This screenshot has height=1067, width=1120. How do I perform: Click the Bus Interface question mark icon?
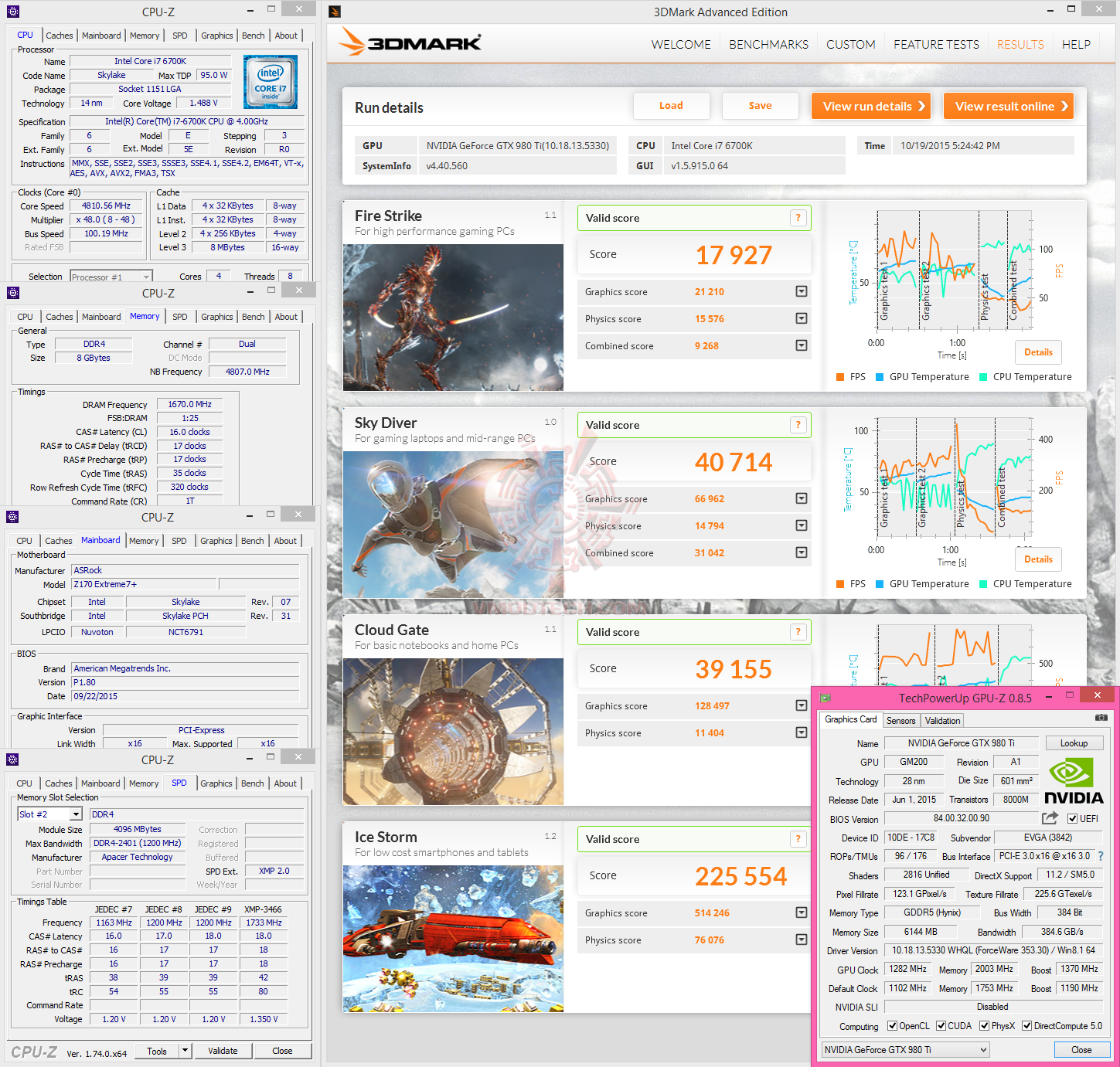click(1101, 856)
